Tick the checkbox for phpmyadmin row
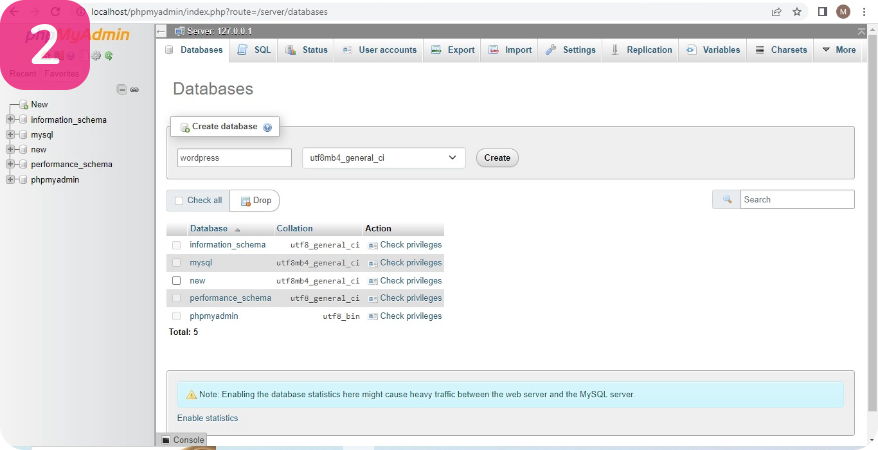The image size is (878, 450). [x=176, y=316]
